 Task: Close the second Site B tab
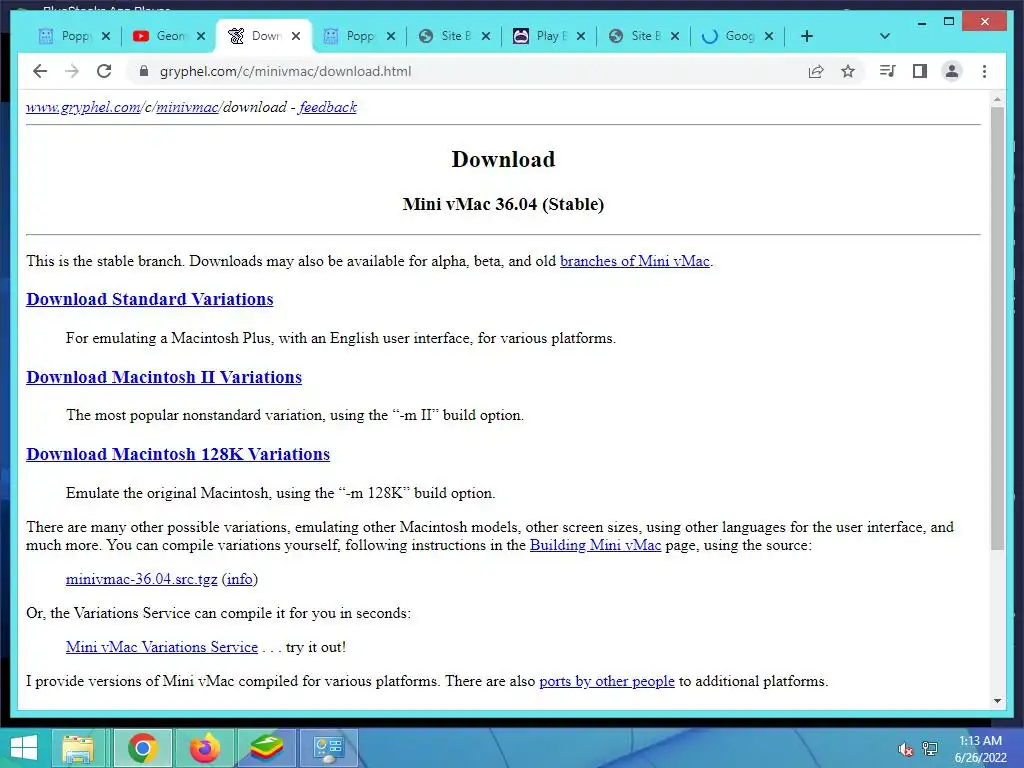click(675, 36)
